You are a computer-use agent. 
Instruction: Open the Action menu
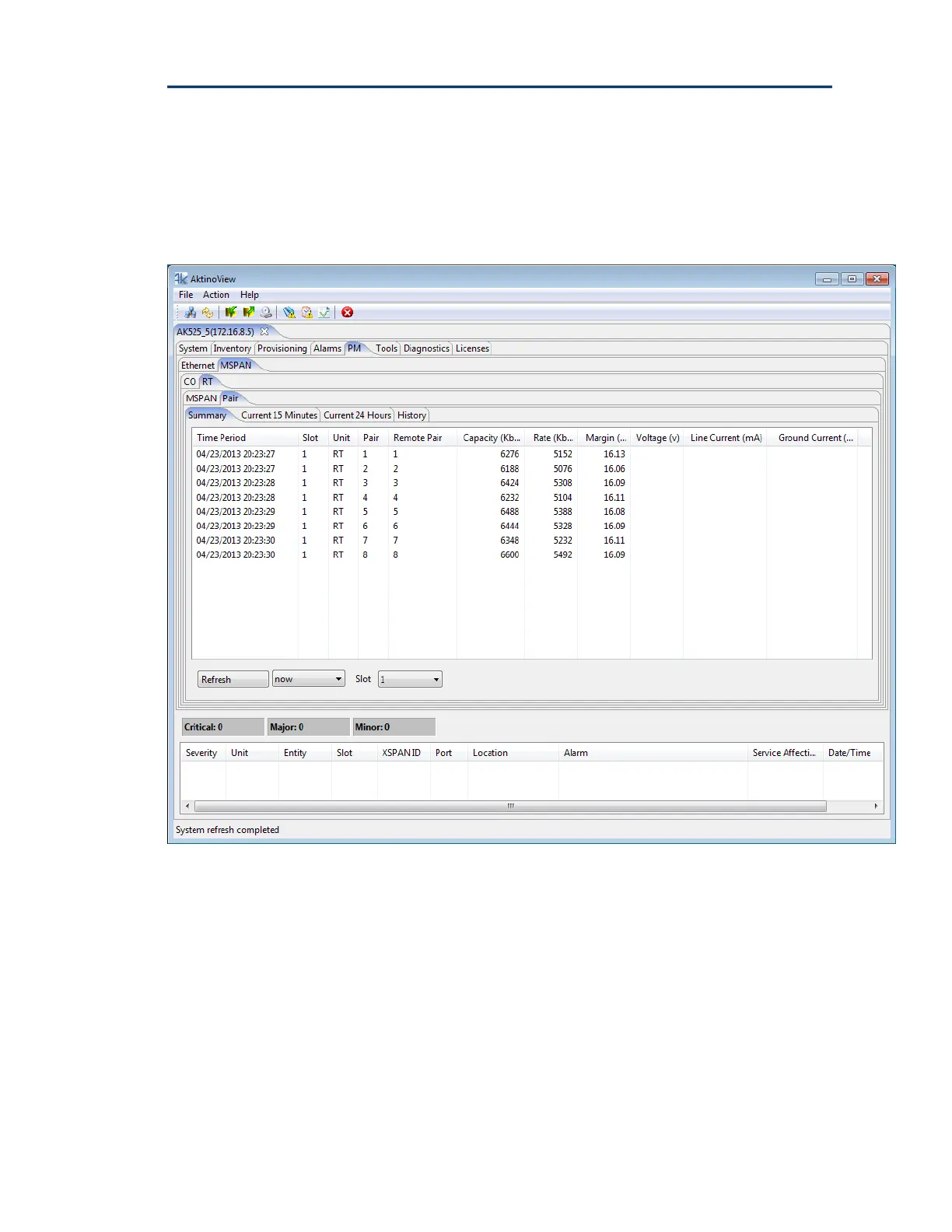216,295
